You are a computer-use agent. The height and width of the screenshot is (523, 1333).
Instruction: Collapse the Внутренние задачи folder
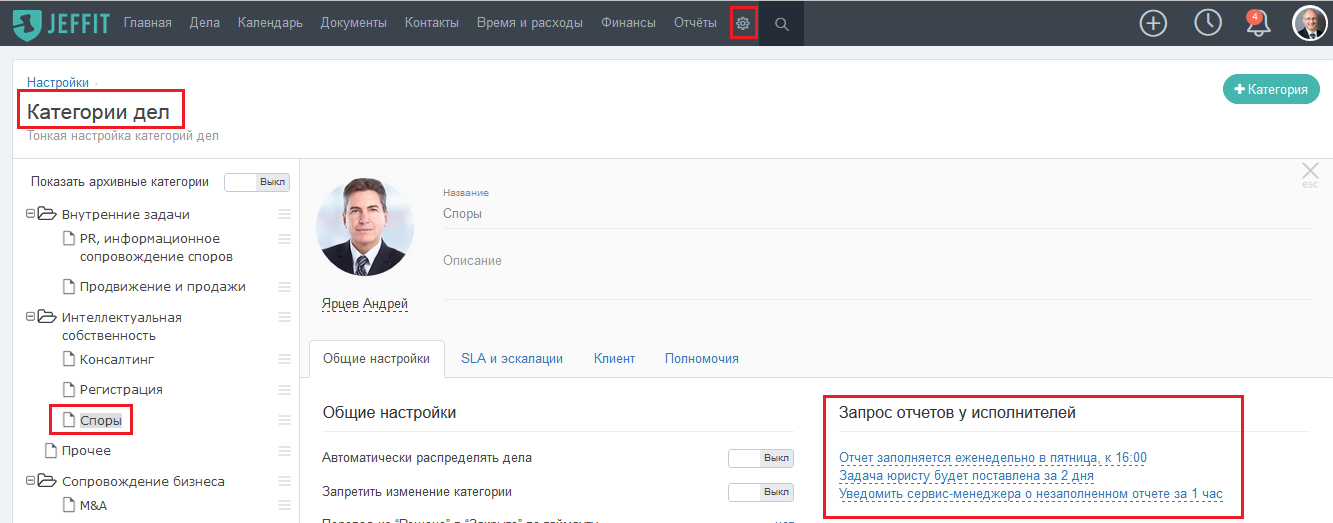31,214
